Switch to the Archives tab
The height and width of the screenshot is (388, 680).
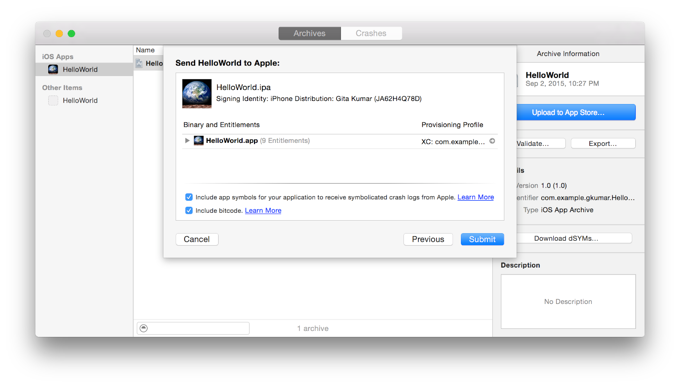click(310, 33)
